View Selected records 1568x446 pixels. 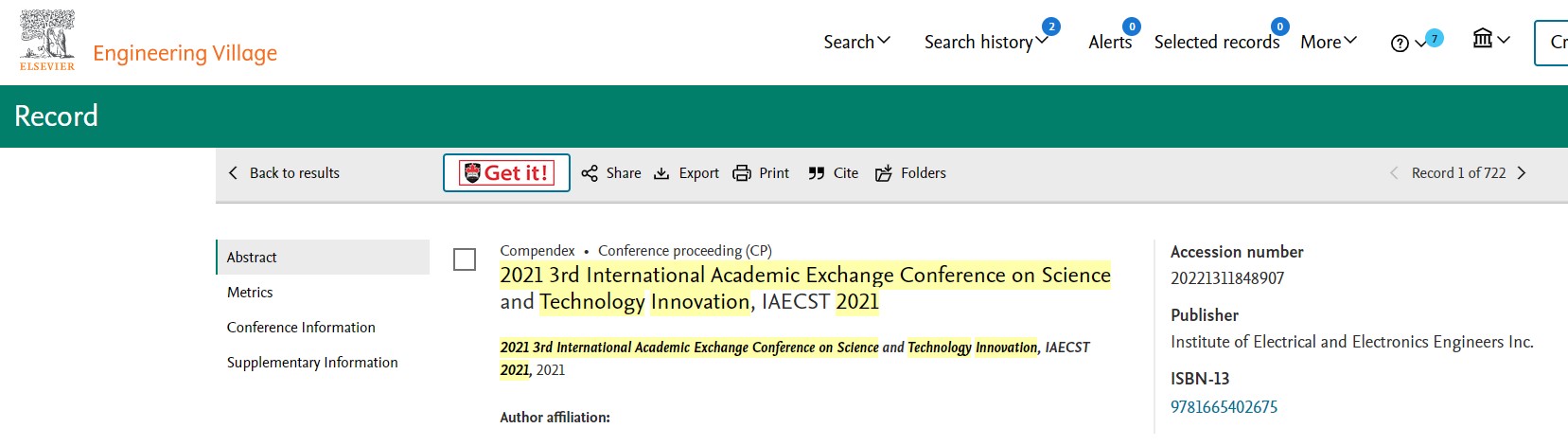click(x=1217, y=42)
